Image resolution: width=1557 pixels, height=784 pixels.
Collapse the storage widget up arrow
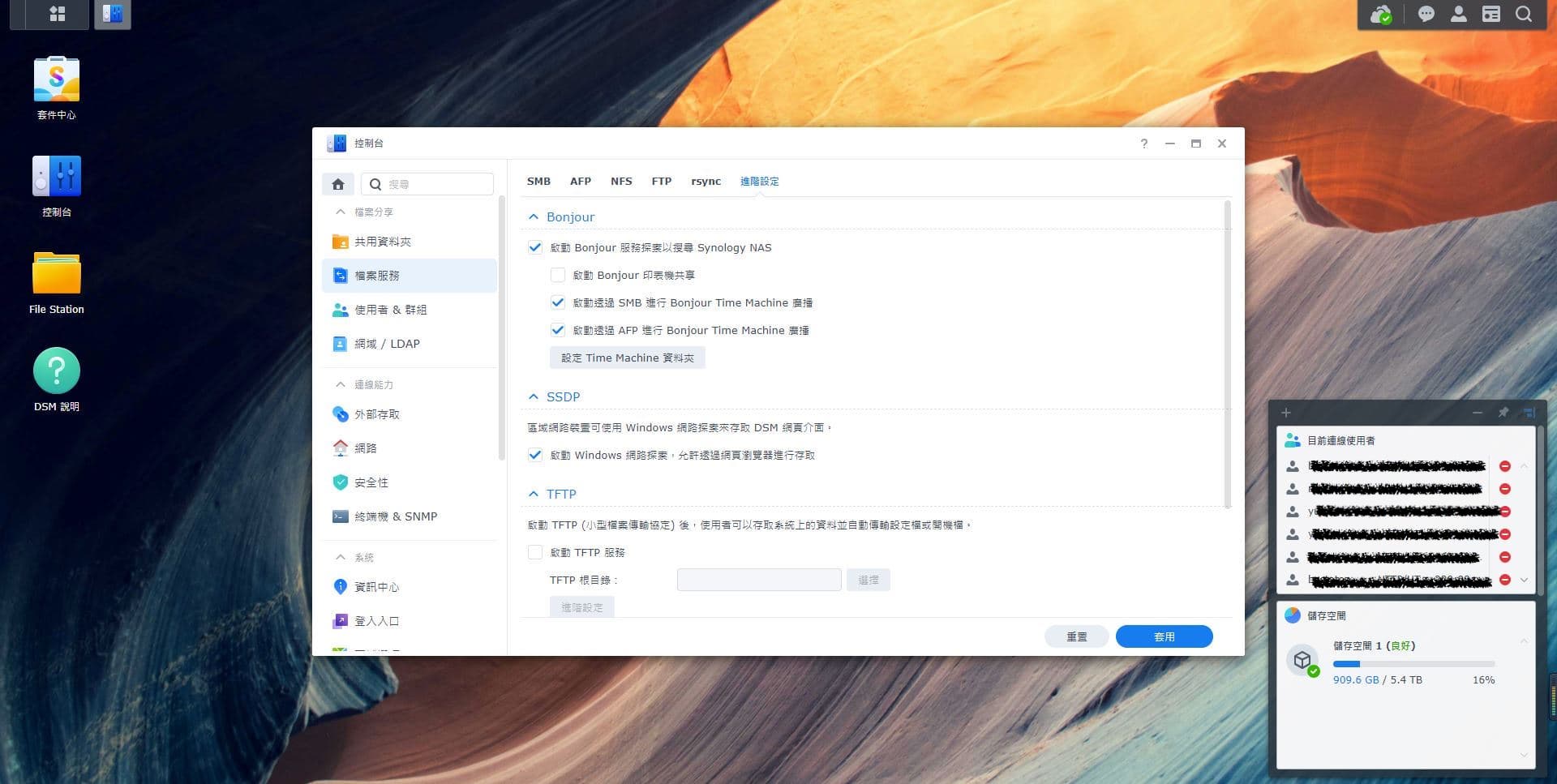click(x=1524, y=641)
